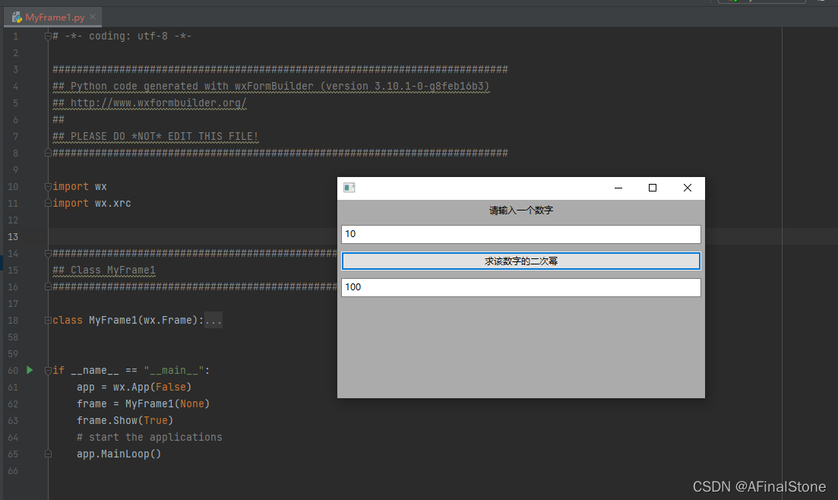Screen dimensions: 838x500
Task: Click the '## Class MyFrame1' comment
Action: [104, 270]
